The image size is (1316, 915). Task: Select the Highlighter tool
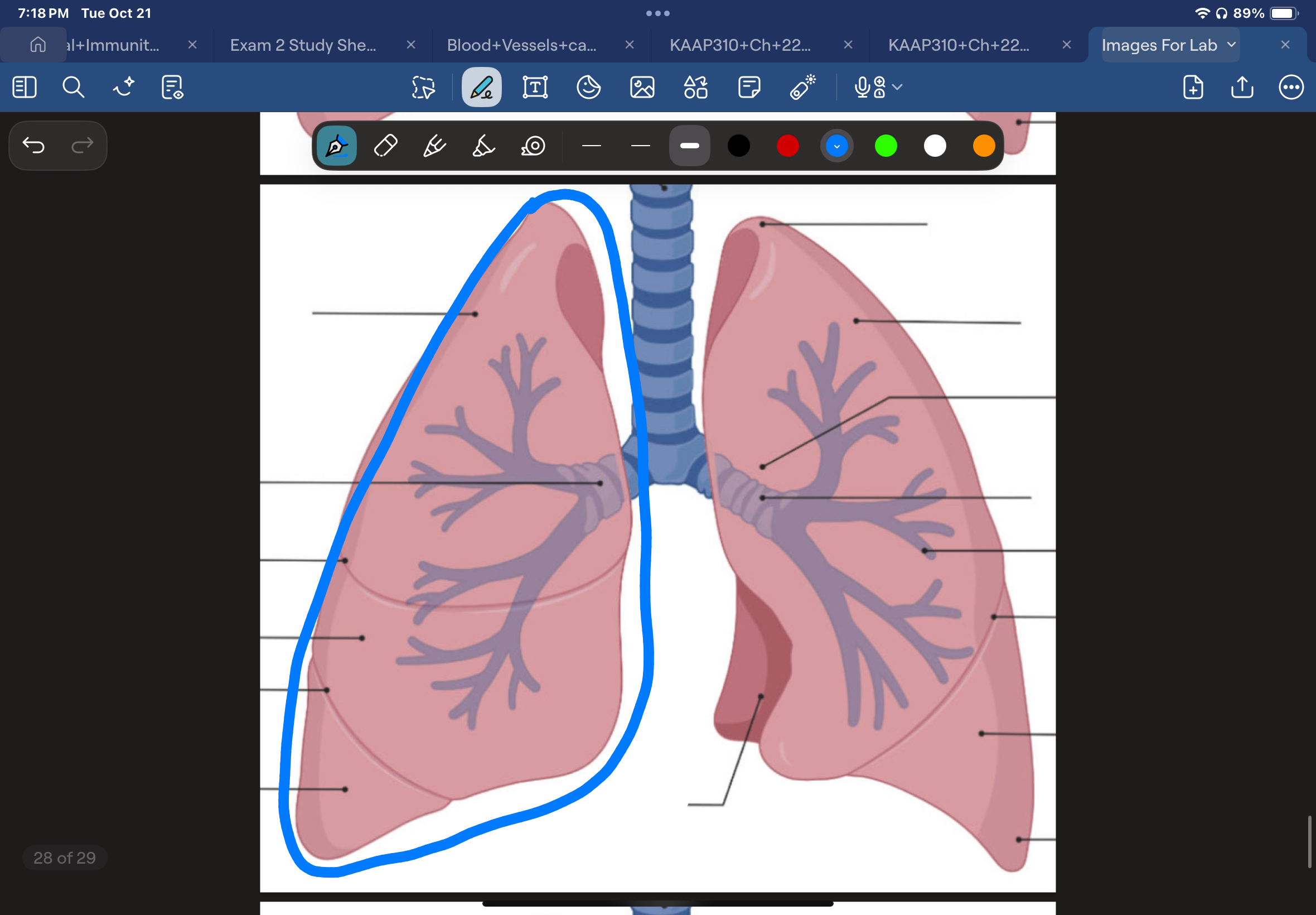(x=482, y=146)
